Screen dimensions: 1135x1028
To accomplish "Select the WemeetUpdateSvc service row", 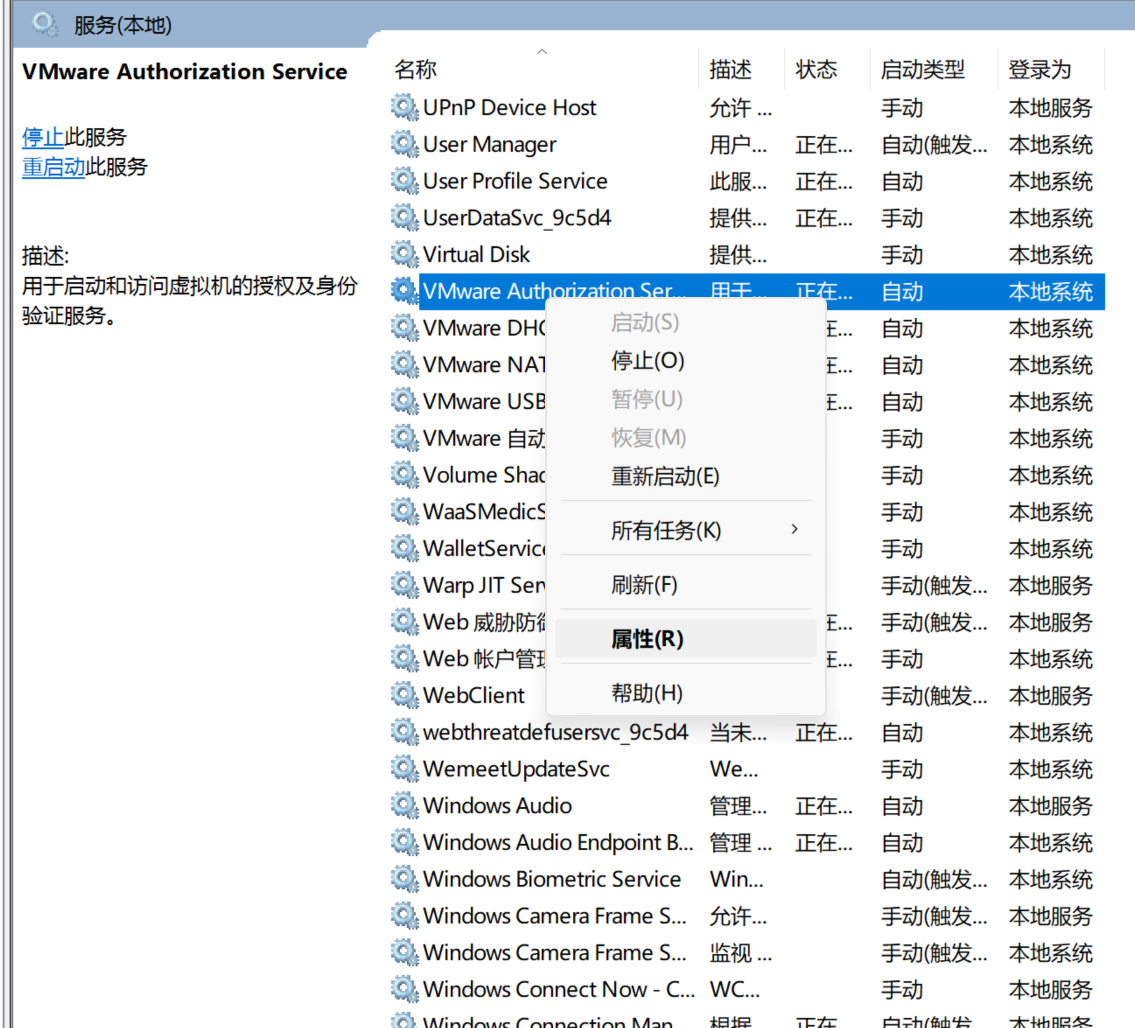I will tap(748, 769).
